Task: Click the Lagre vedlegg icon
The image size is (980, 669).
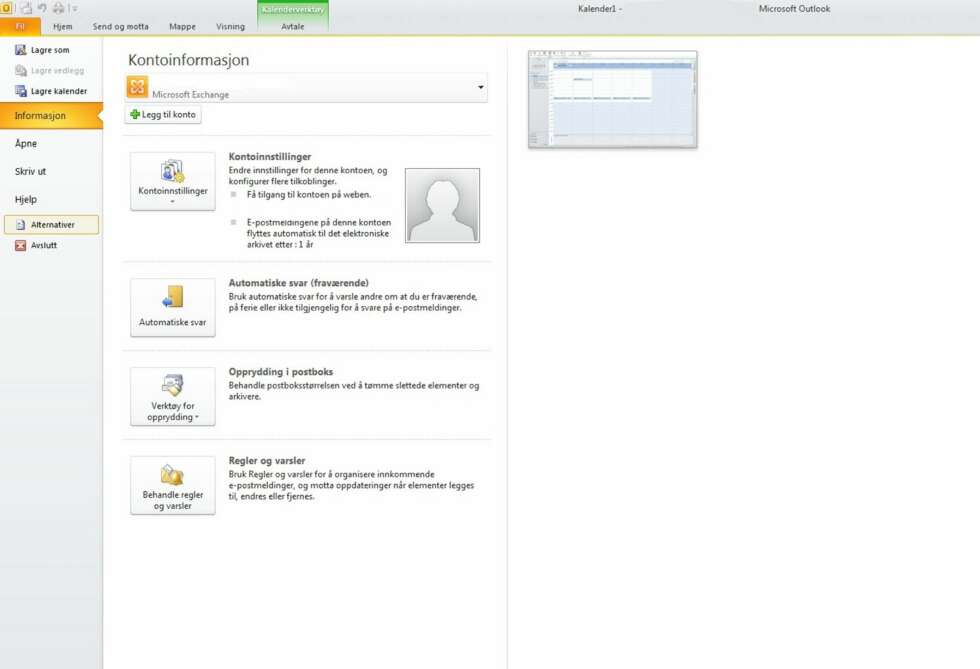Action: click(x=21, y=71)
